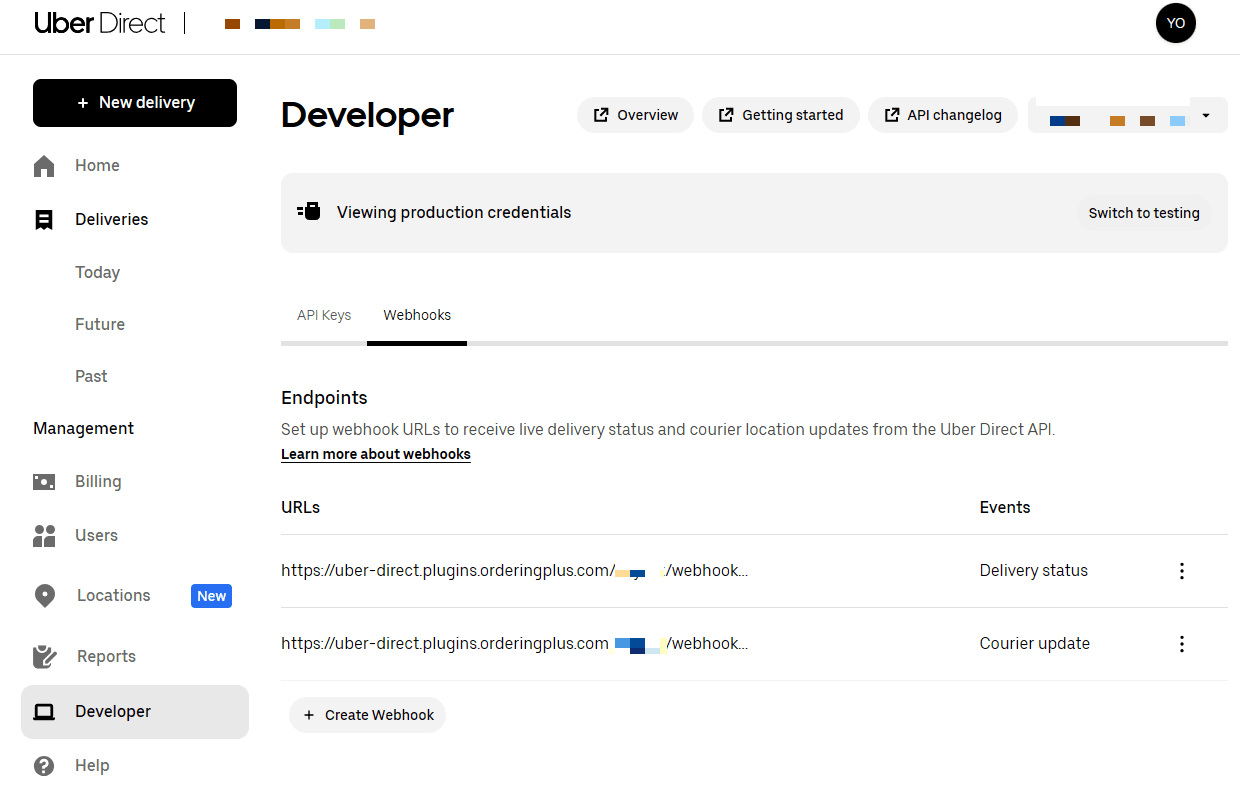
Task: Open options for Delivery status webhook
Action: 1182,571
